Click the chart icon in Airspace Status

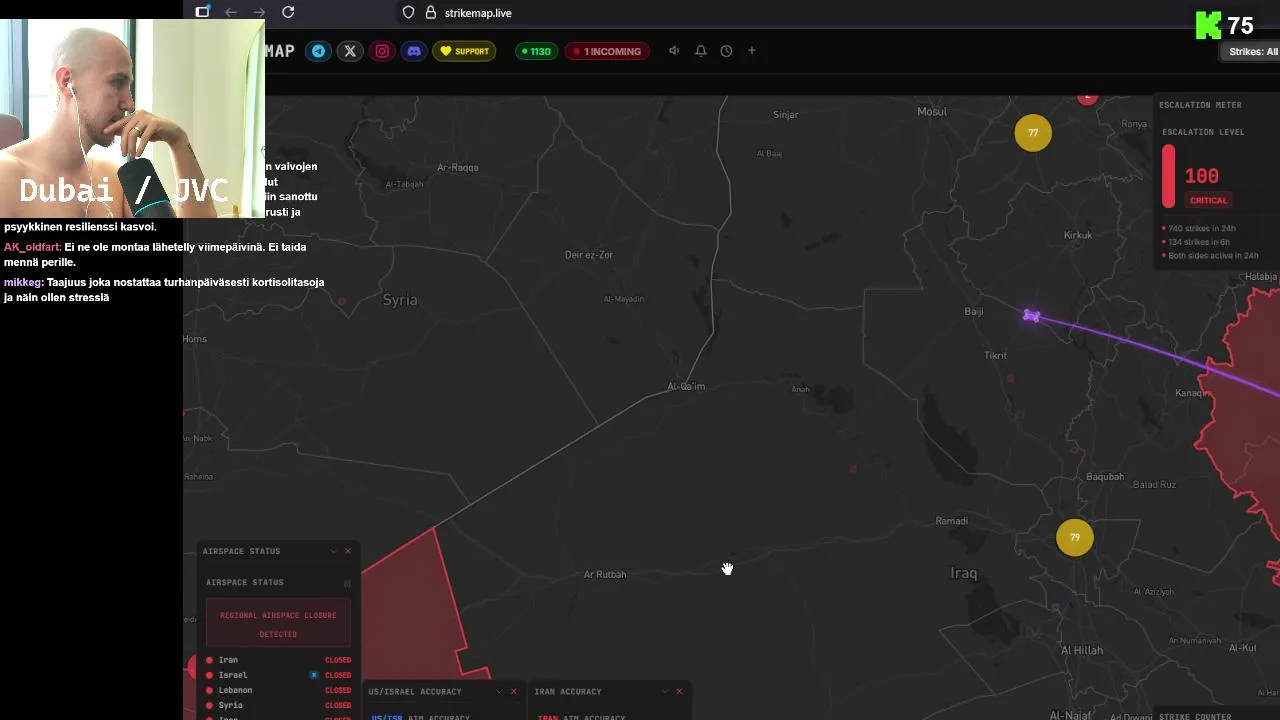tap(348, 583)
